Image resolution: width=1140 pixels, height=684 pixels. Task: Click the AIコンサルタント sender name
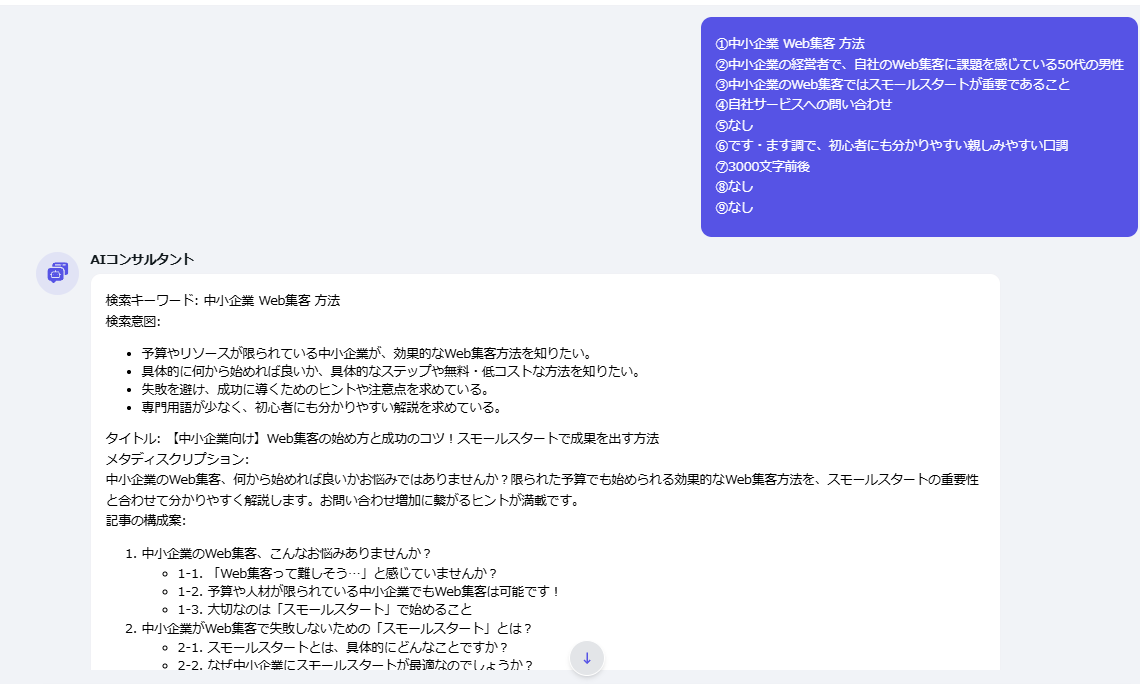pyautogui.click(x=142, y=259)
